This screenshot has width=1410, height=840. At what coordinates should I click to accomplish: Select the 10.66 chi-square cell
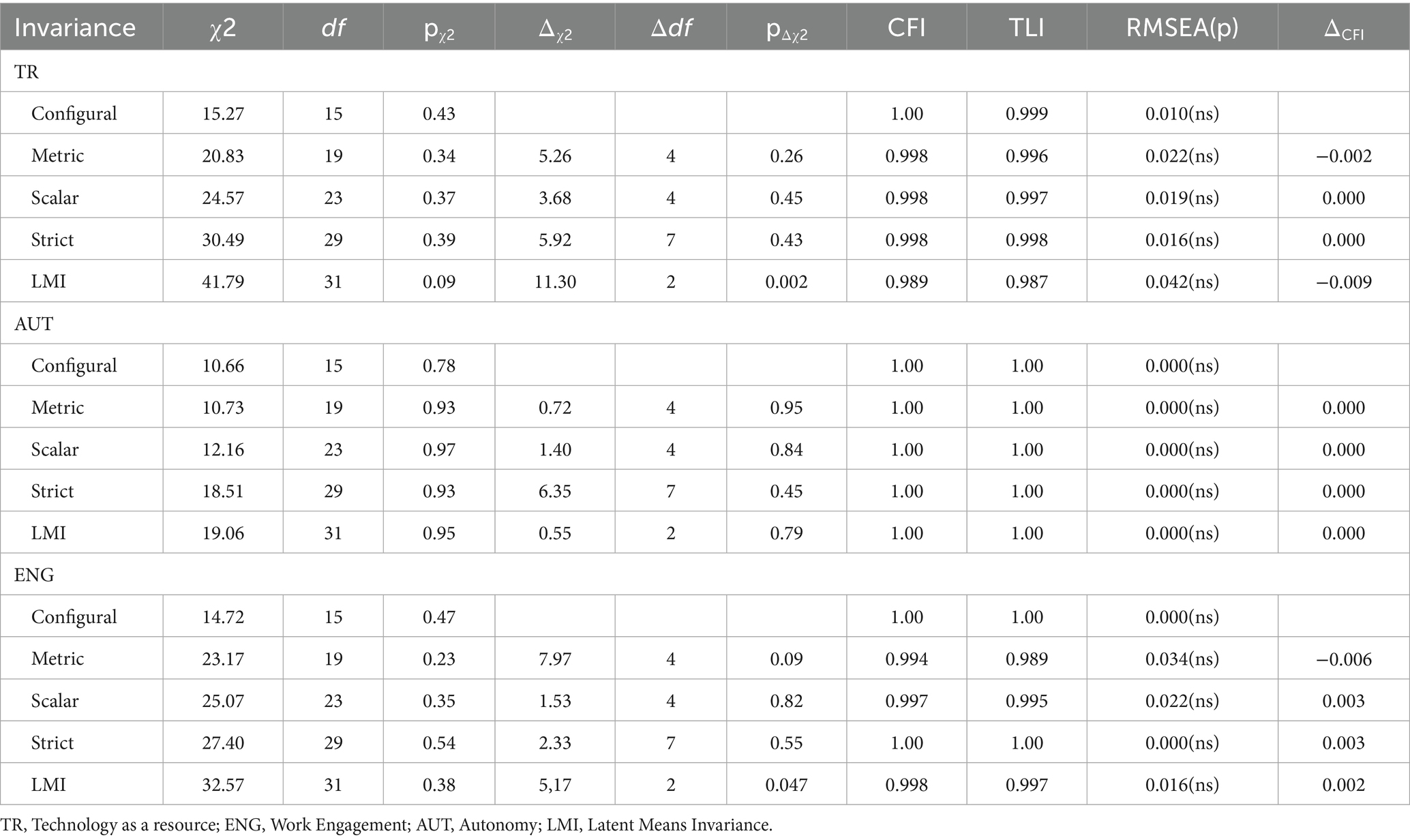pyautogui.click(x=223, y=365)
